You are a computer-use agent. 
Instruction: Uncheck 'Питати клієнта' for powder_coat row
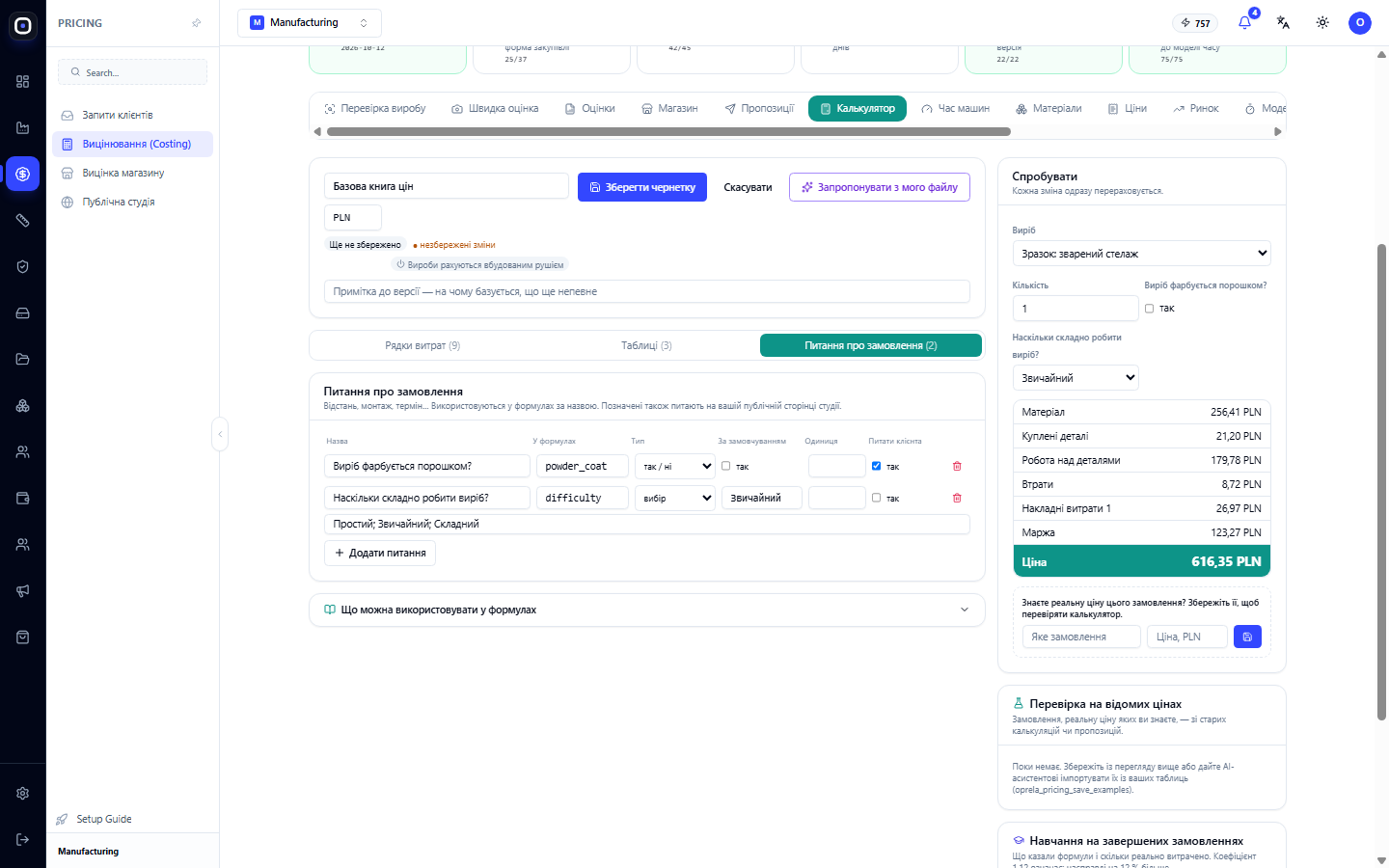tap(876, 466)
